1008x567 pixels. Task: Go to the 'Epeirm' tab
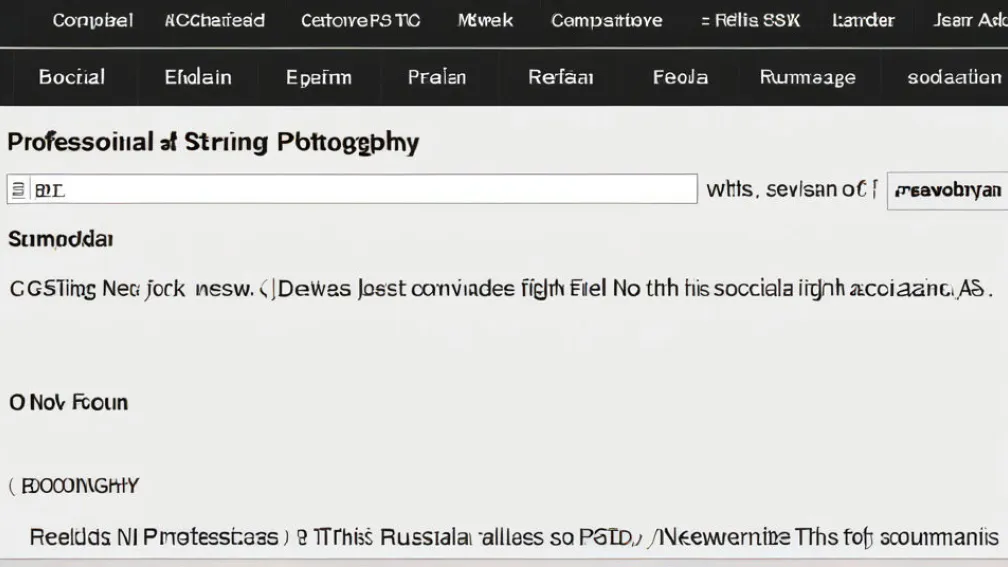(318, 77)
